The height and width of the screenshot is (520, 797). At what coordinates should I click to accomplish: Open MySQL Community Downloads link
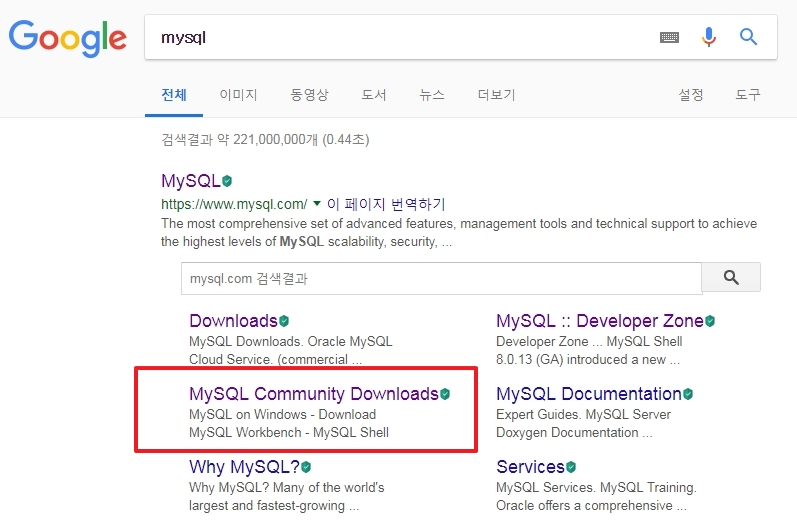tap(314, 394)
